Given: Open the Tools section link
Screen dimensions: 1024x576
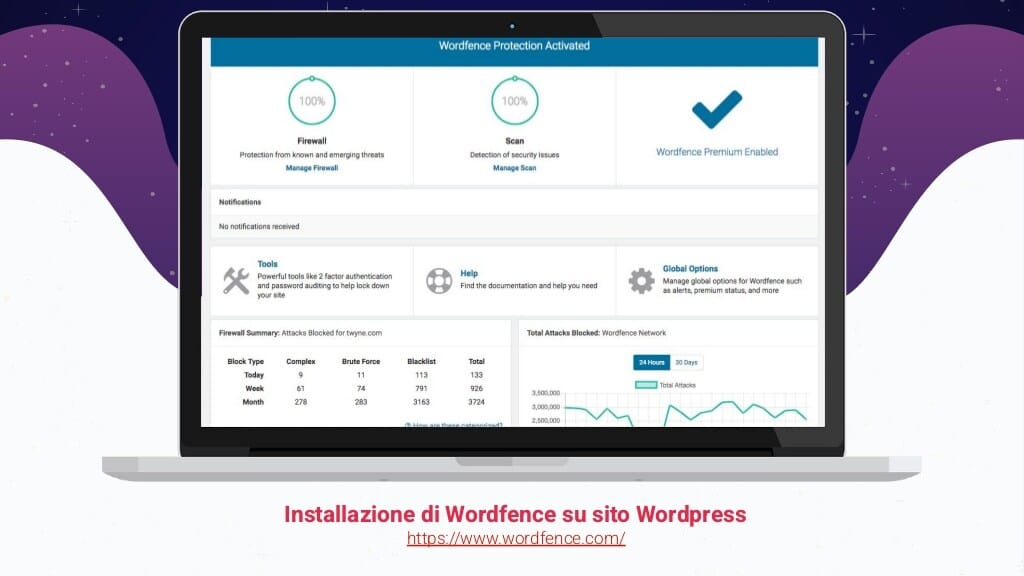Looking at the screenshot, I should pyautogui.click(x=267, y=264).
